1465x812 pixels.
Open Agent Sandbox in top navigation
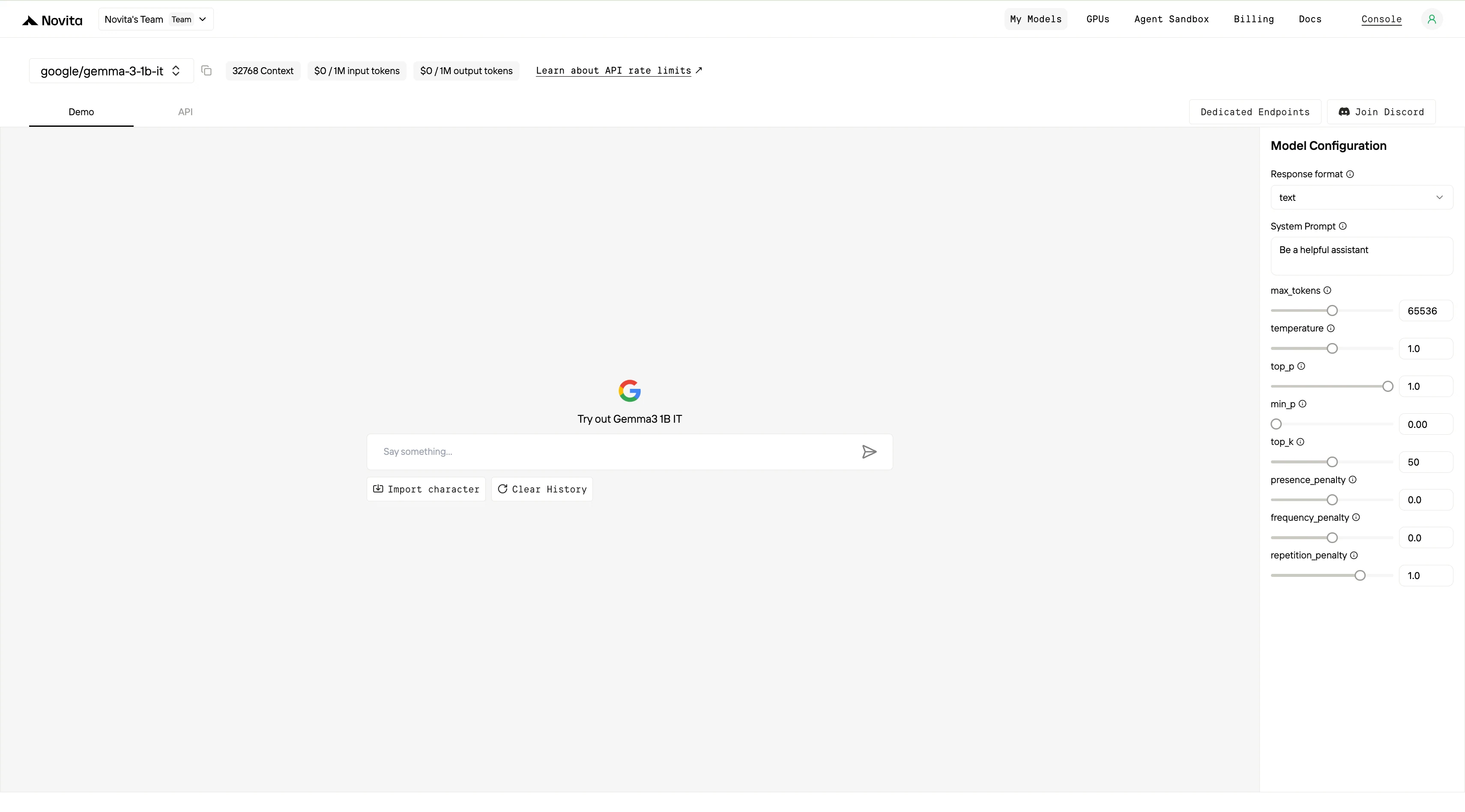click(x=1172, y=19)
